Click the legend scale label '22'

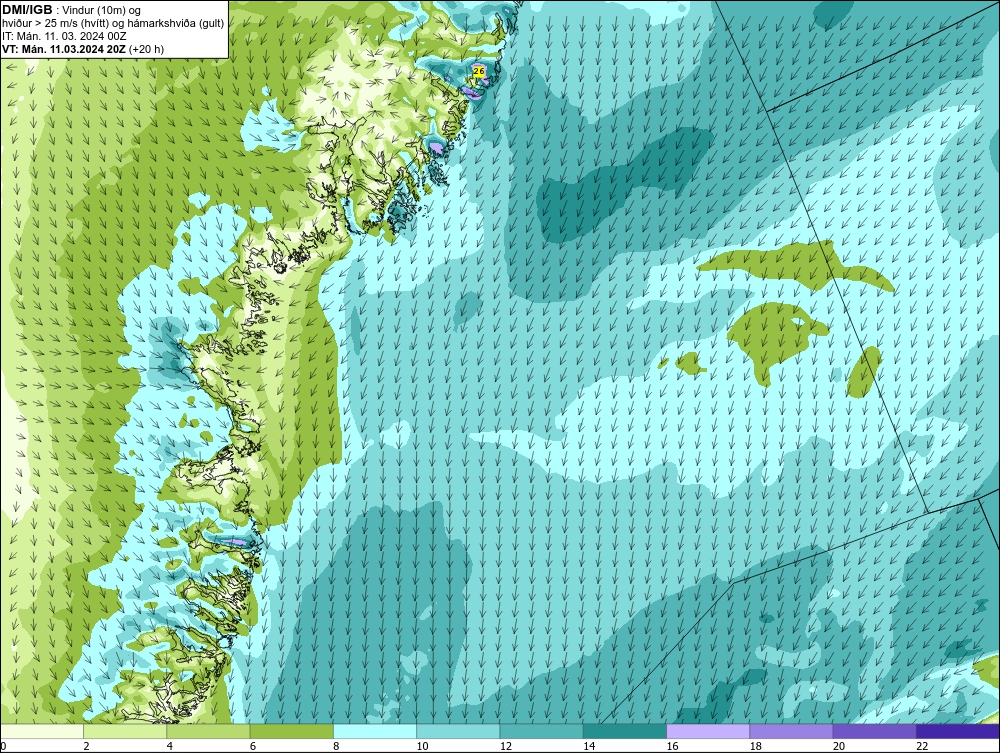click(922, 746)
